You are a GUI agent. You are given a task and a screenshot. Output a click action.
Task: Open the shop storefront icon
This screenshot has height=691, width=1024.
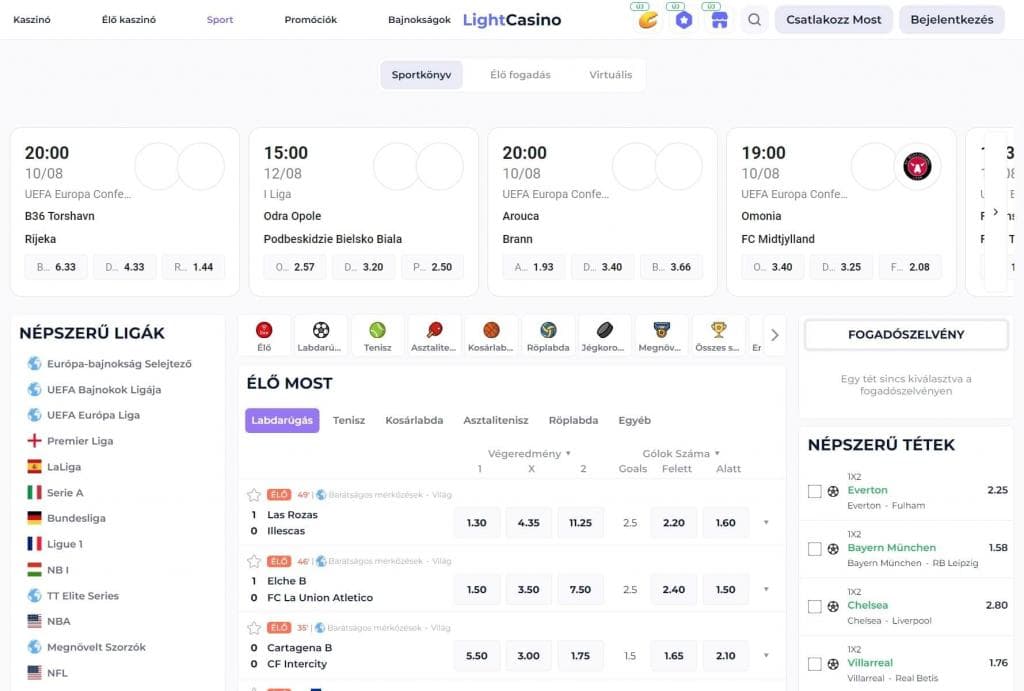[x=719, y=20]
